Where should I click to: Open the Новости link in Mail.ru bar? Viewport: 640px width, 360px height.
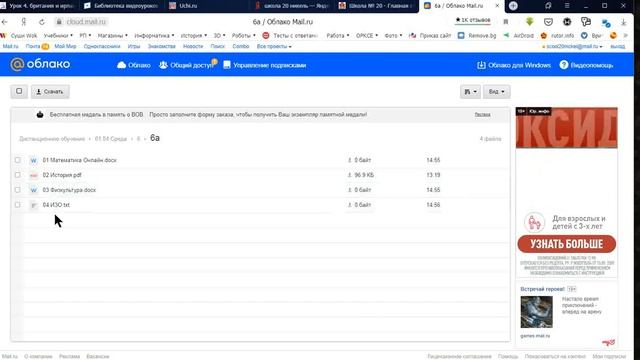[193, 47]
